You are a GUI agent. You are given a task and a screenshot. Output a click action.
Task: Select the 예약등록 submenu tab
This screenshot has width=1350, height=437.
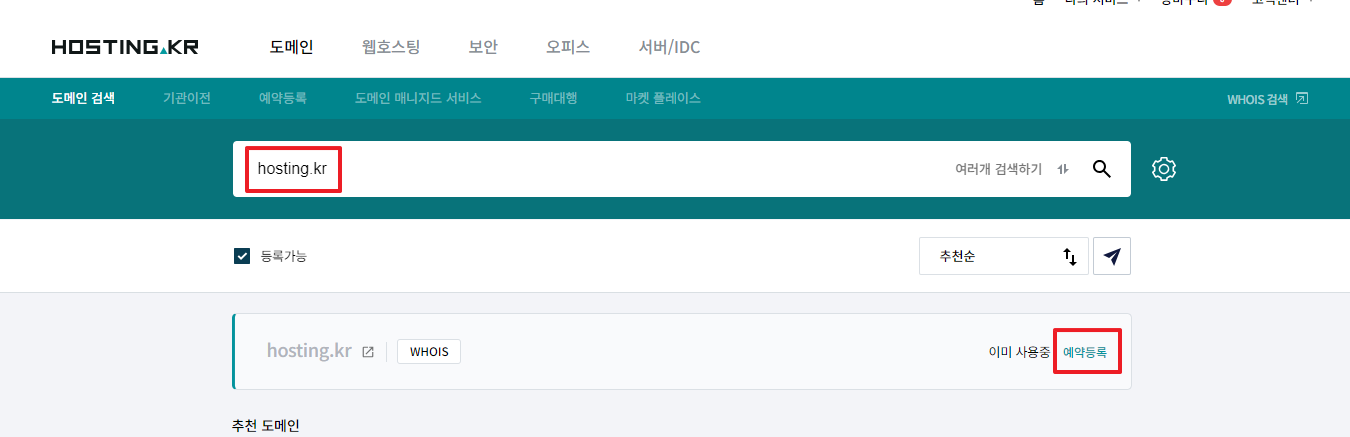[x=283, y=98]
